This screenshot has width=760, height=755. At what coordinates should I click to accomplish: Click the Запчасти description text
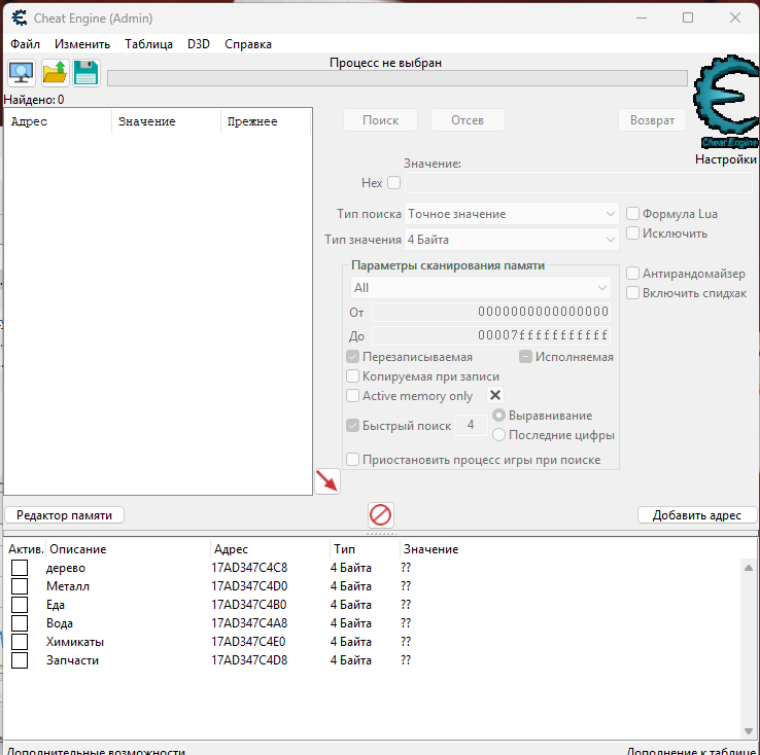pos(72,660)
